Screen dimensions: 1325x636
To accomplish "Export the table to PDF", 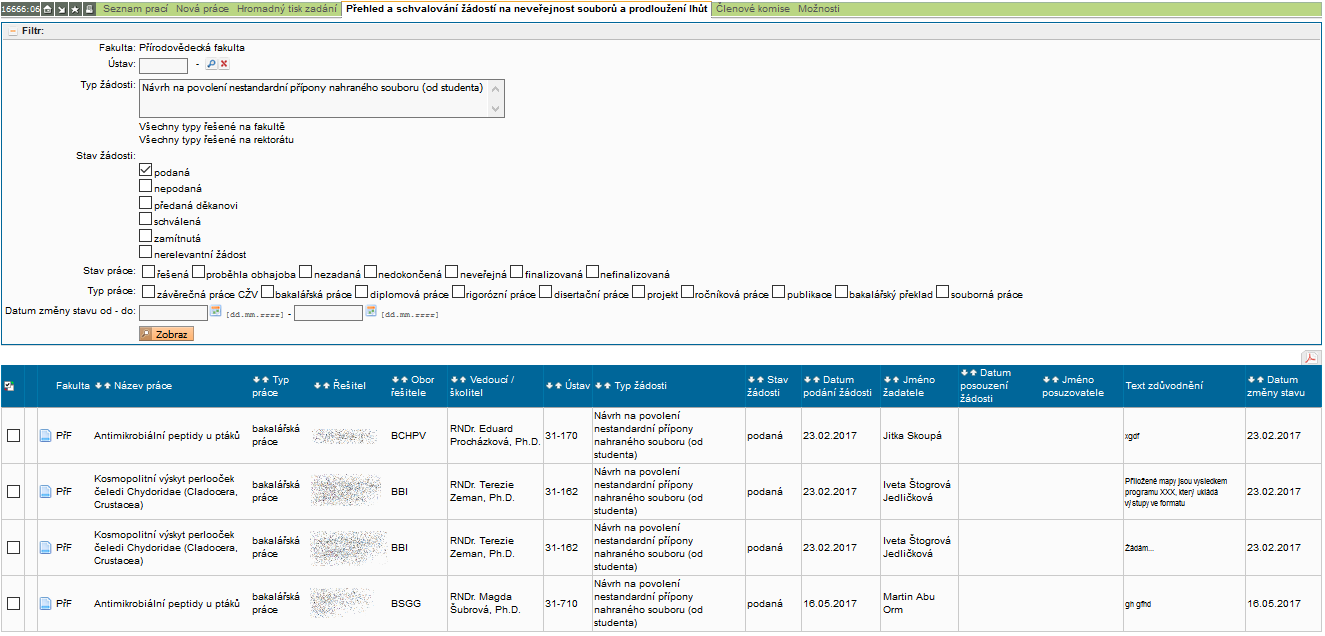I will click(x=1308, y=358).
